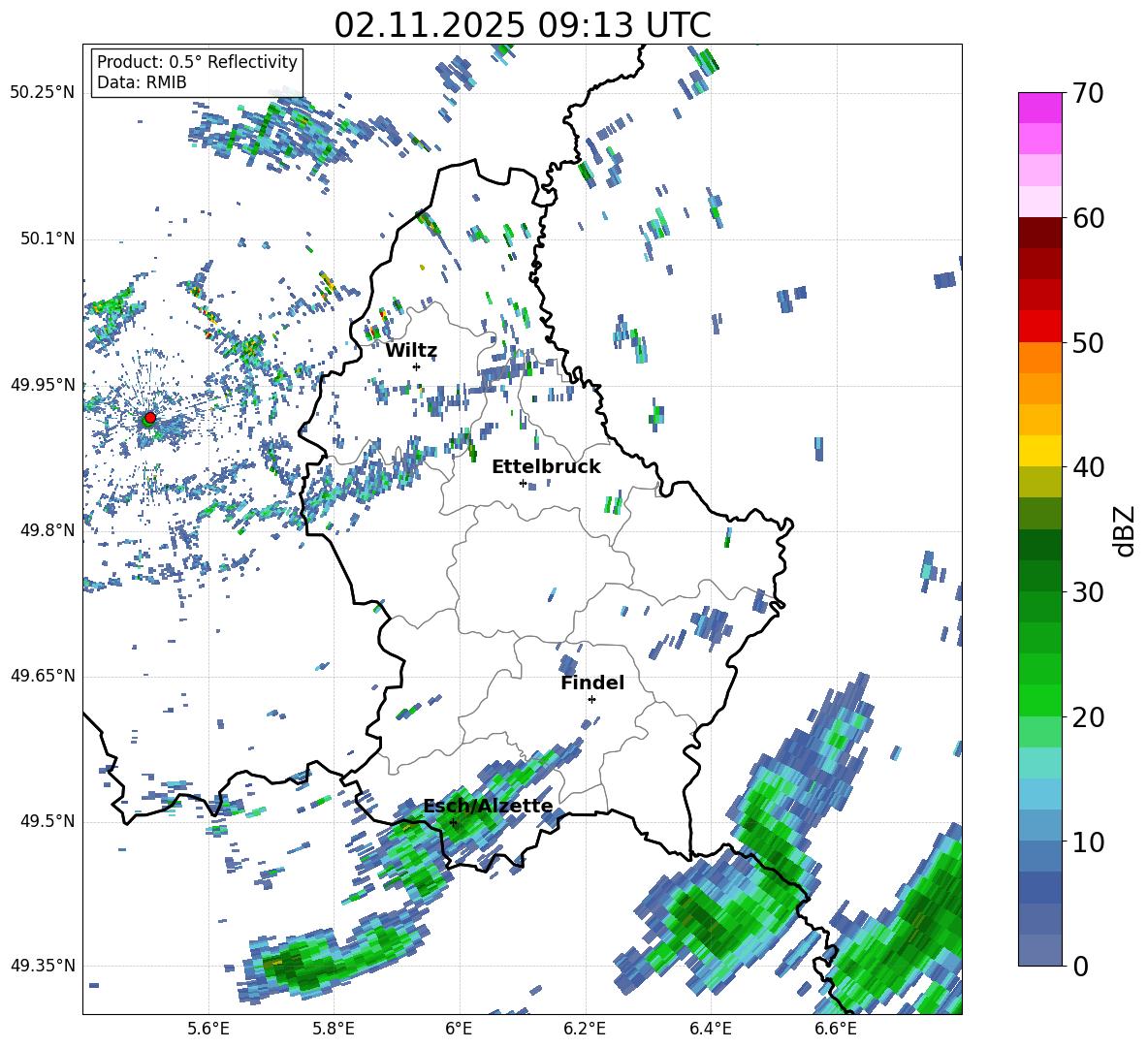1148x1048 pixels.
Task: Click the 'Product: 0.5° Reflectivity' text
Action: tap(197, 61)
